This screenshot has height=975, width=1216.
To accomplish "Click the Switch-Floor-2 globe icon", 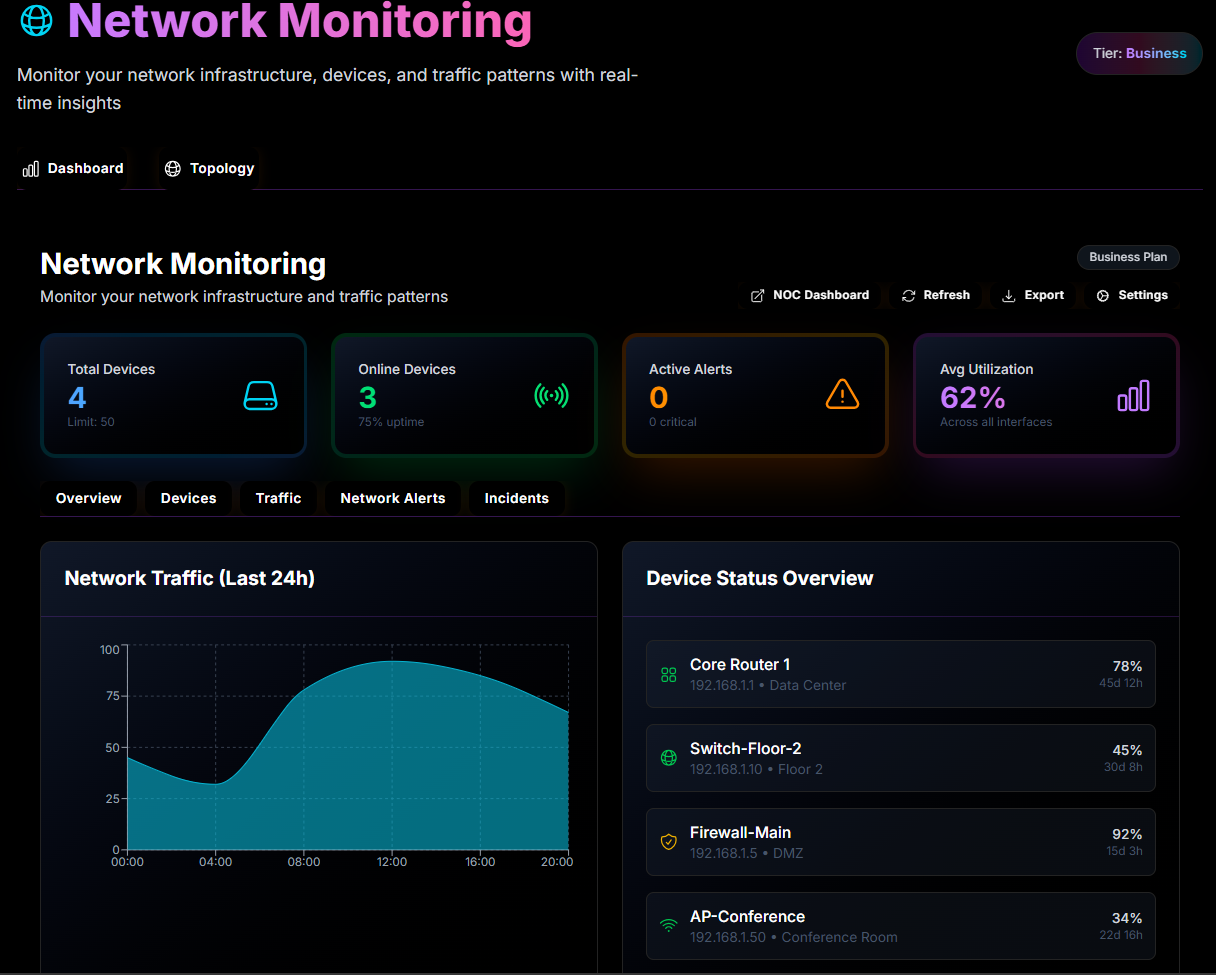I will tap(669, 759).
